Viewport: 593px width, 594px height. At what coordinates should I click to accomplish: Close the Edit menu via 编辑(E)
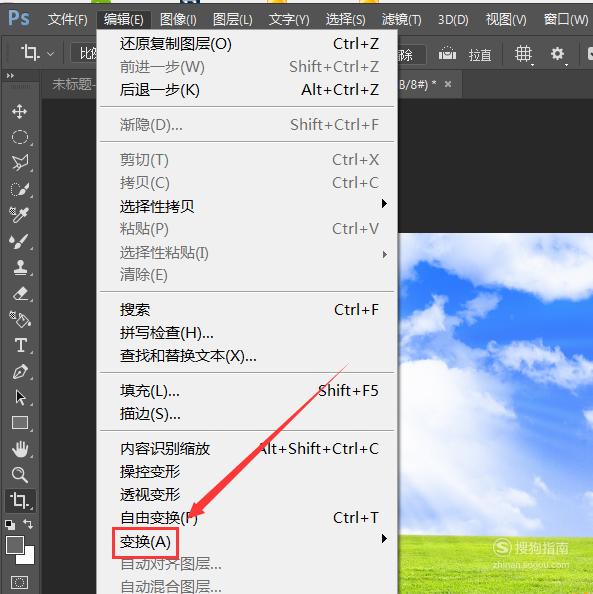[x=124, y=19]
